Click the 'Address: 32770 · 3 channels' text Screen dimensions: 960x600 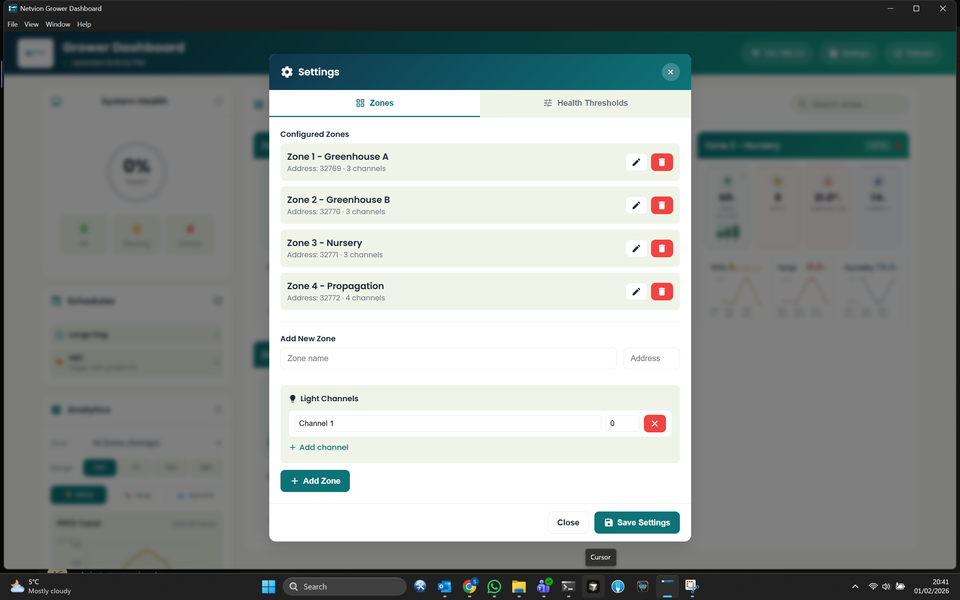[x=336, y=212]
